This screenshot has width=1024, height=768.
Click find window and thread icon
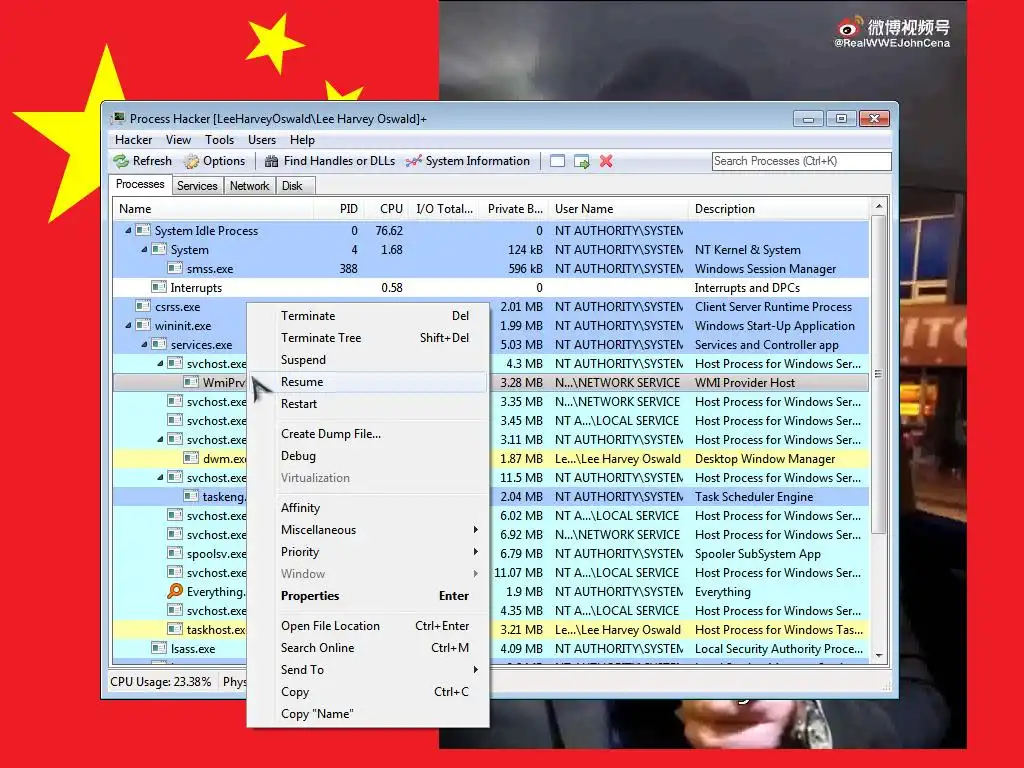coord(581,161)
